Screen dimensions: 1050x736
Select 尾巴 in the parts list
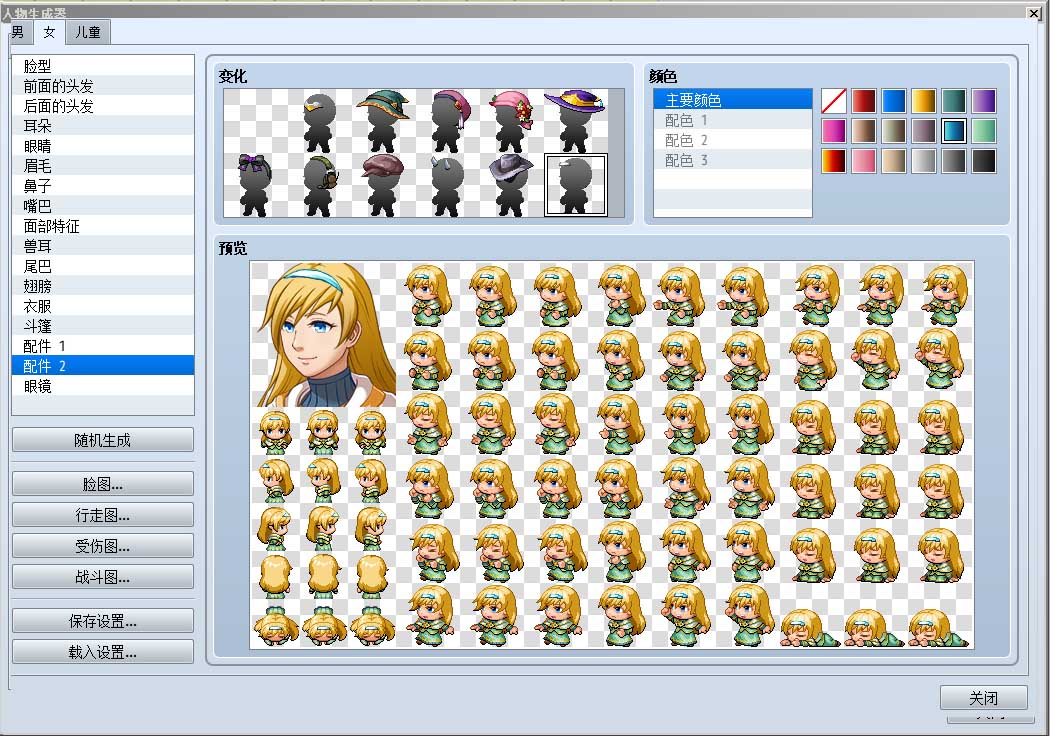pyautogui.click(x=103, y=266)
